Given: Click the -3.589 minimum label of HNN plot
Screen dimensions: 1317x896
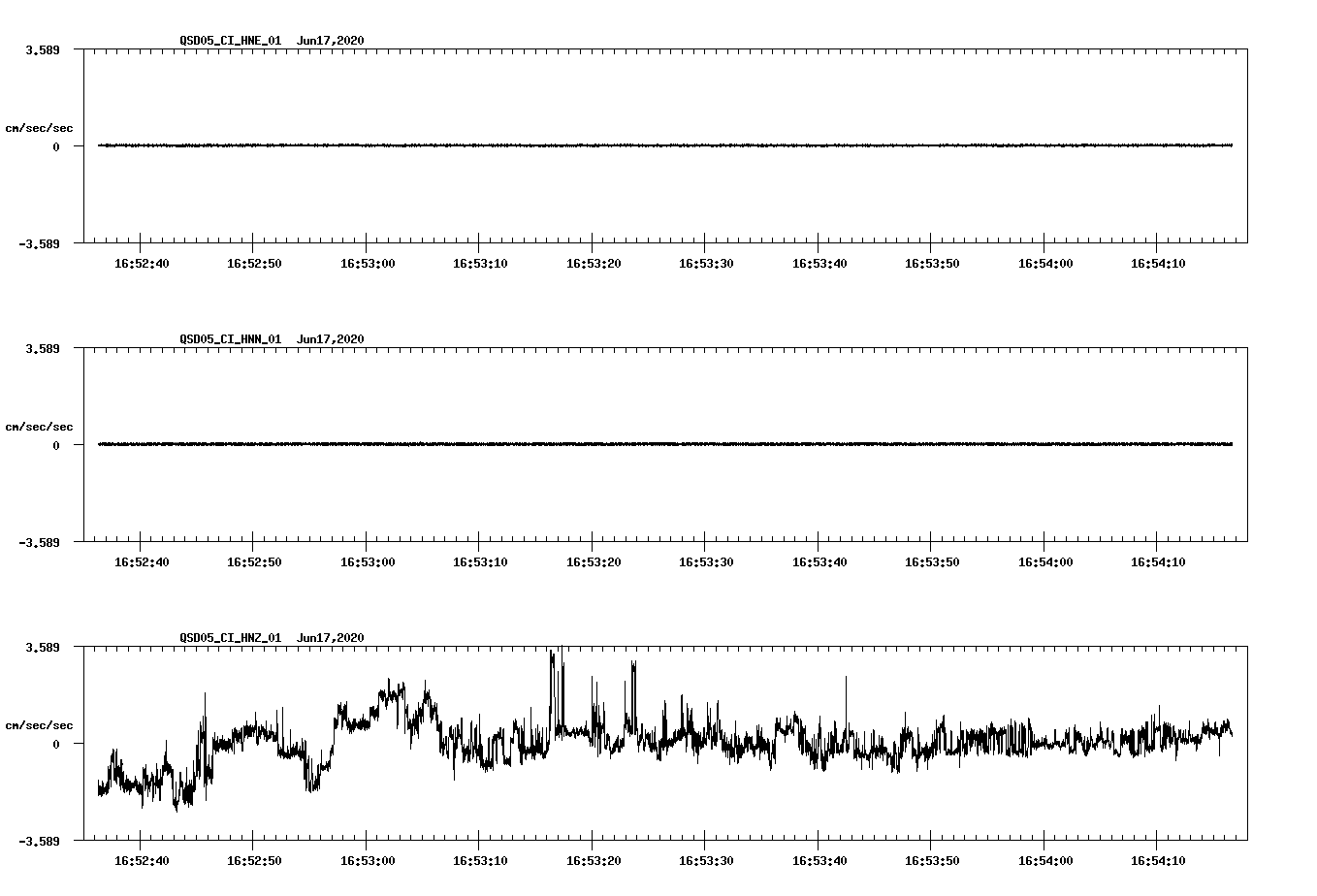Looking at the screenshot, I should 39,542.
